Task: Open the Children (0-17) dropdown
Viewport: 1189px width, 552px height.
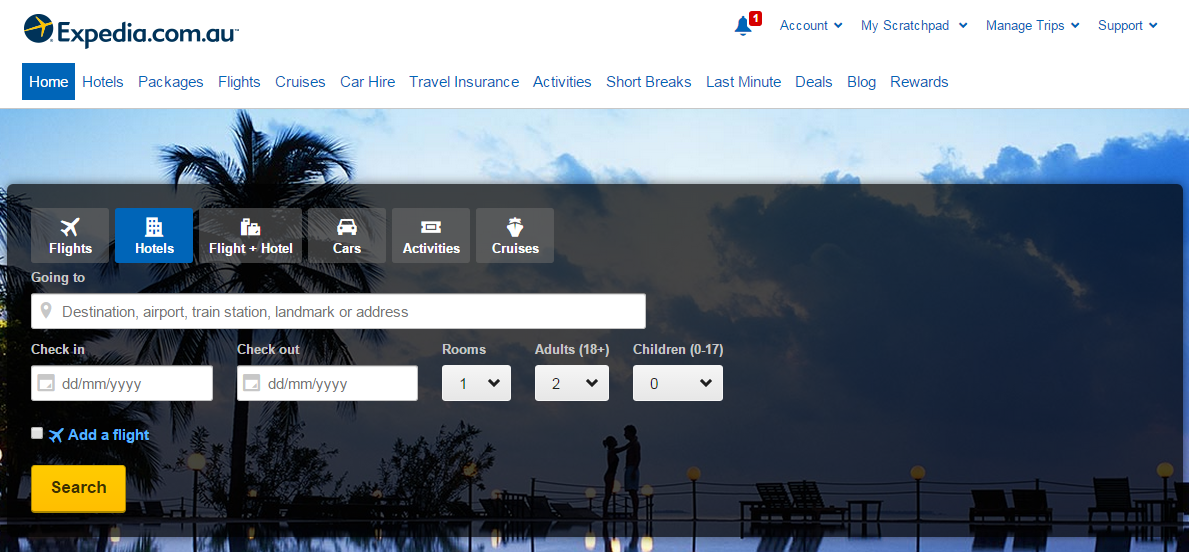Action: (x=678, y=383)
